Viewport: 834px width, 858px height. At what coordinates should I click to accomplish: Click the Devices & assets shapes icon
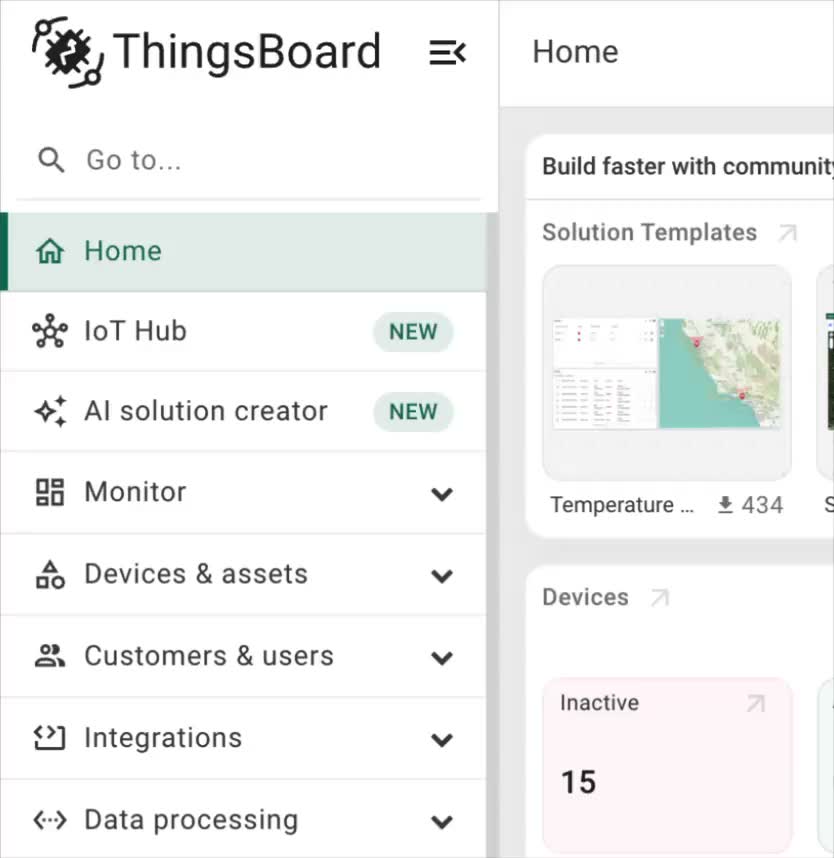click(50, 575)
